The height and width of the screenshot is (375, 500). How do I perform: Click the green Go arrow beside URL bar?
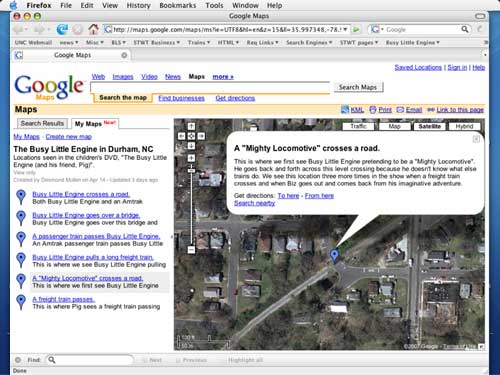click(356, 30)
